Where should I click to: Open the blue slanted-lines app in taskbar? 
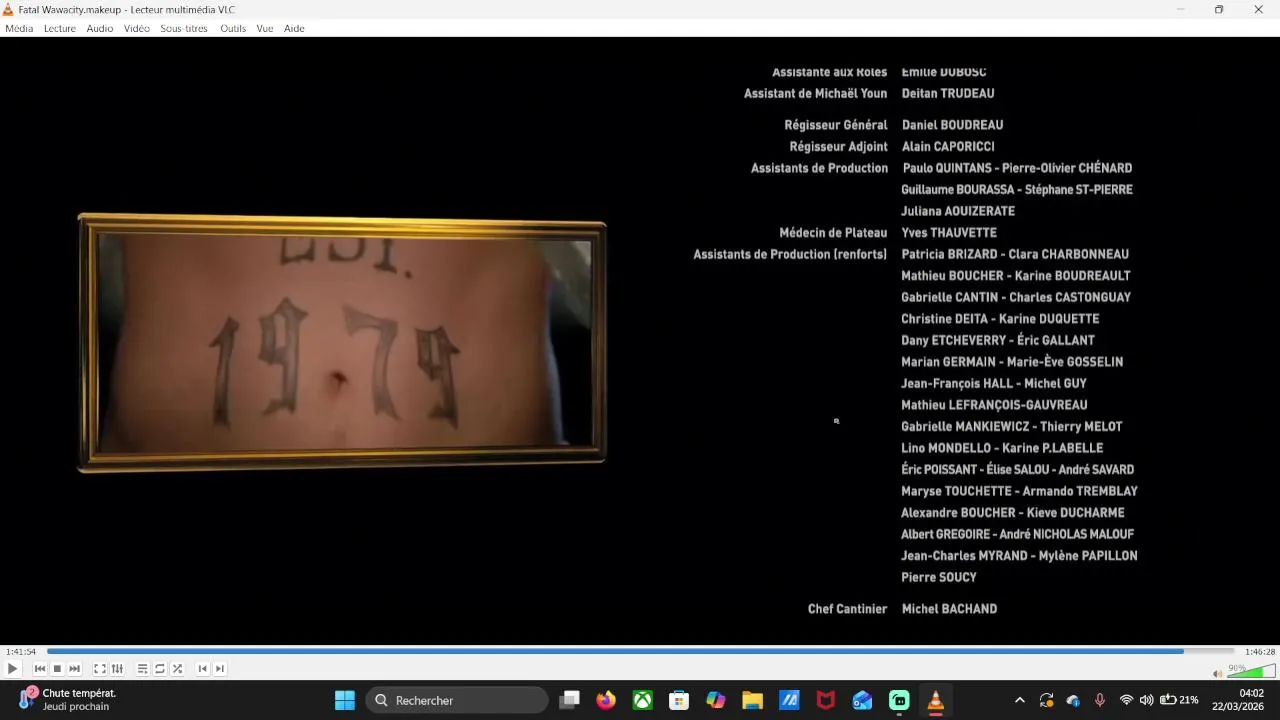[x=789, y=700]
